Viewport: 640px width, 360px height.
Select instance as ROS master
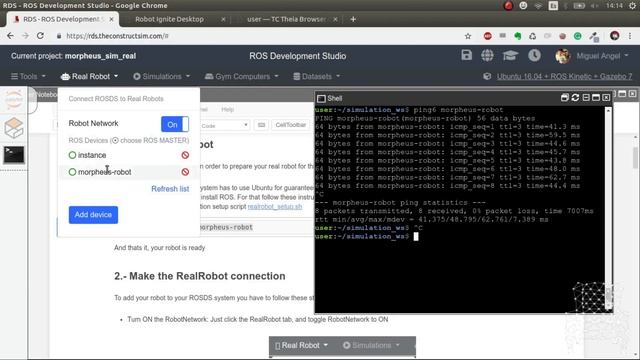click(72, 155)
